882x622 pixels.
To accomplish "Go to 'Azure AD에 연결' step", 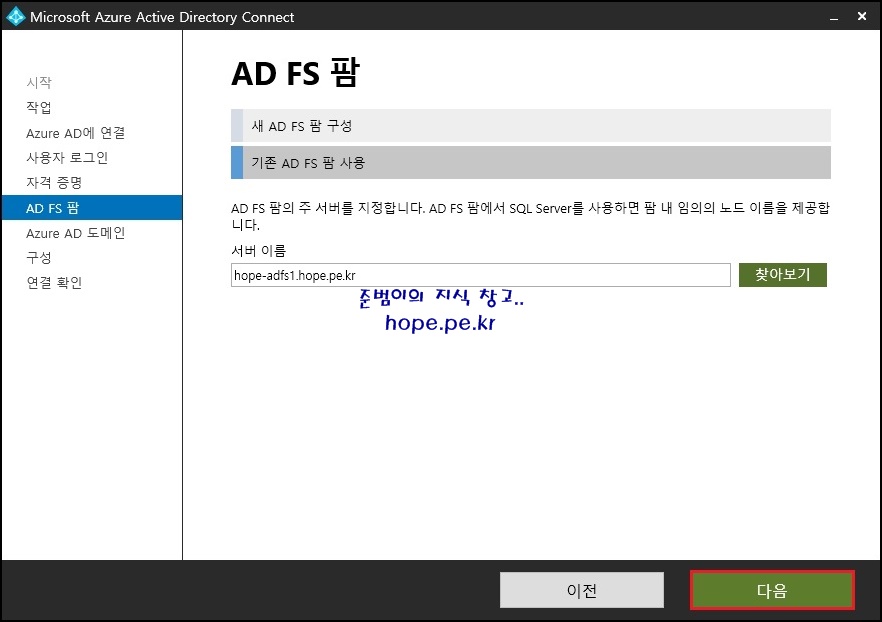I will coord(75,133).
